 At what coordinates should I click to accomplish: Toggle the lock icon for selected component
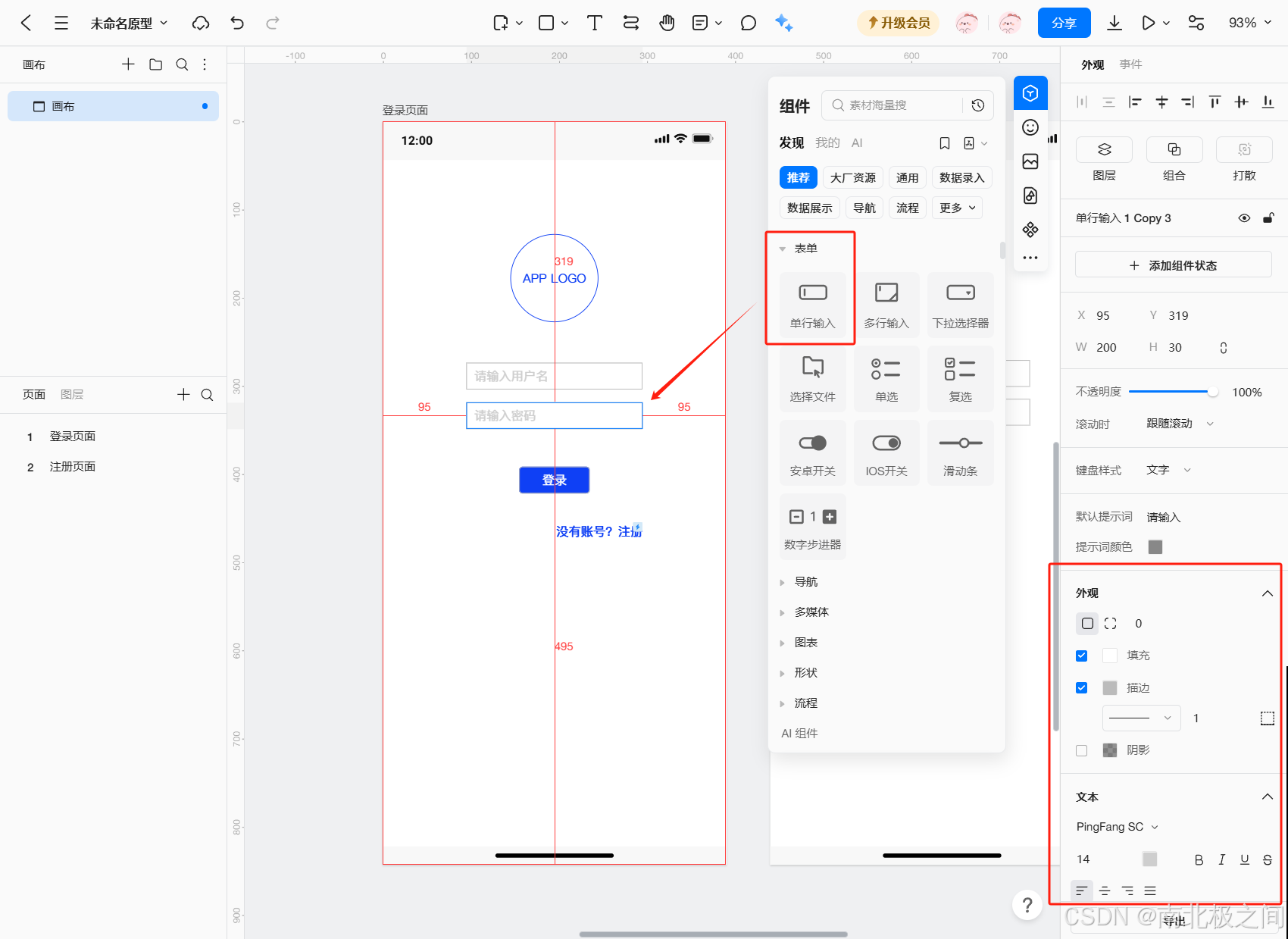point(1268,218)
